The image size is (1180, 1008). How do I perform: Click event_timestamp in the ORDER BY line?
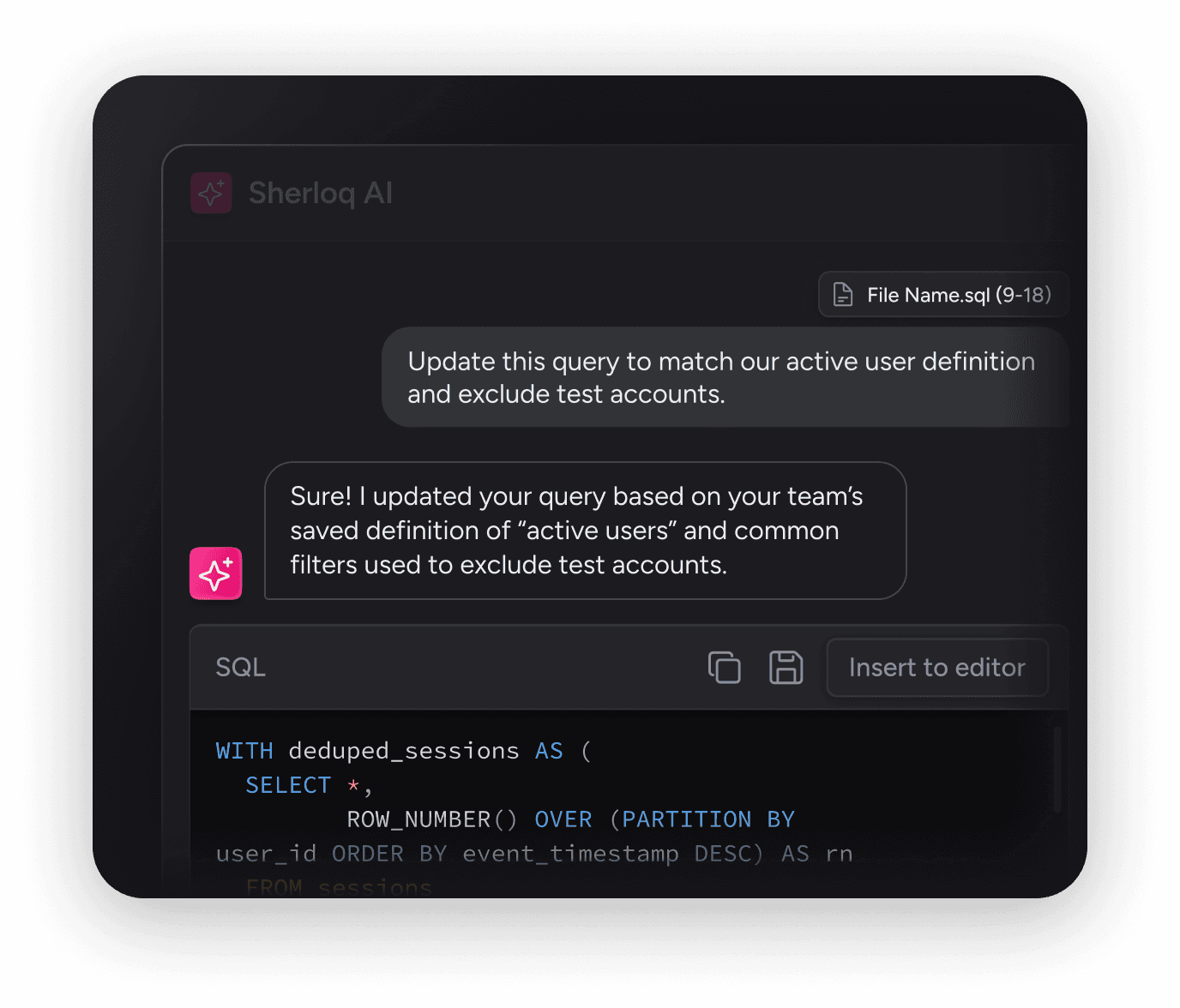click(x=570, y=854)
